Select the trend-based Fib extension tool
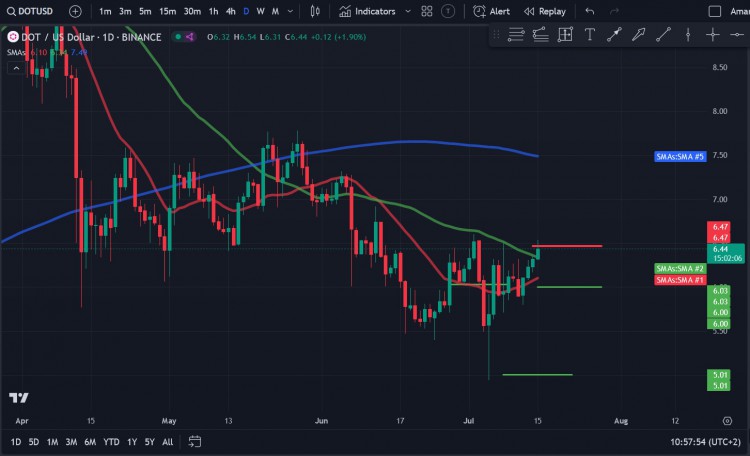The height and width of the screenshot is (456, 750). point(540,34)
